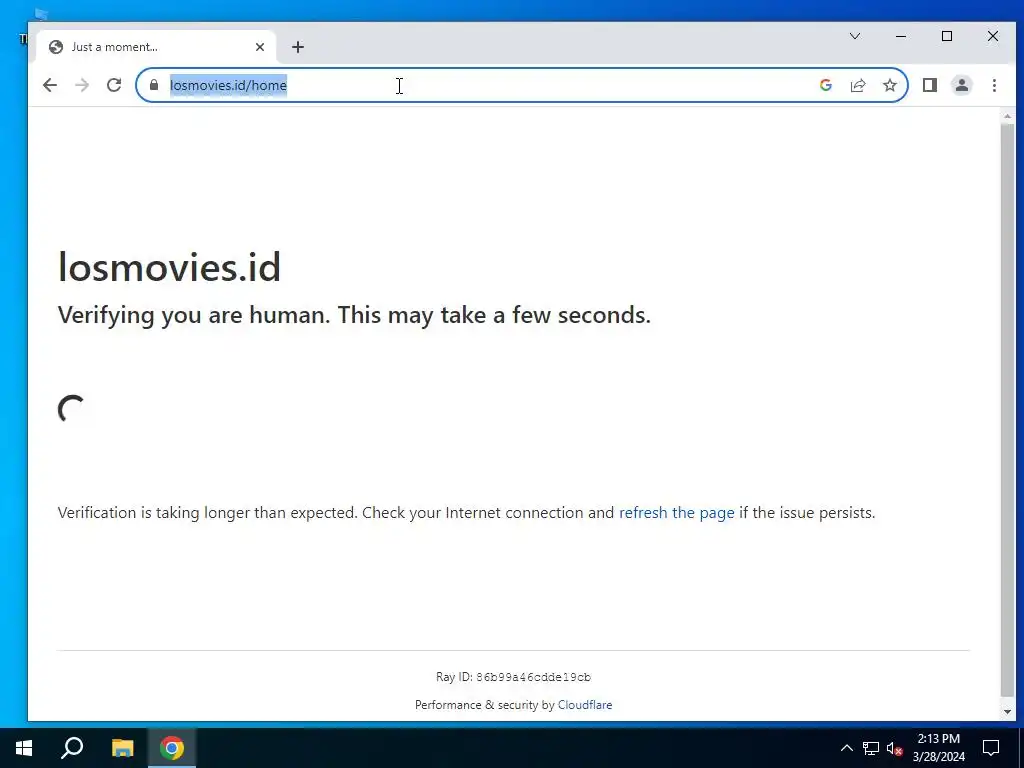Click the muted volume tray icon
This screenshot has height=768, width=1024.
(895, 748)
